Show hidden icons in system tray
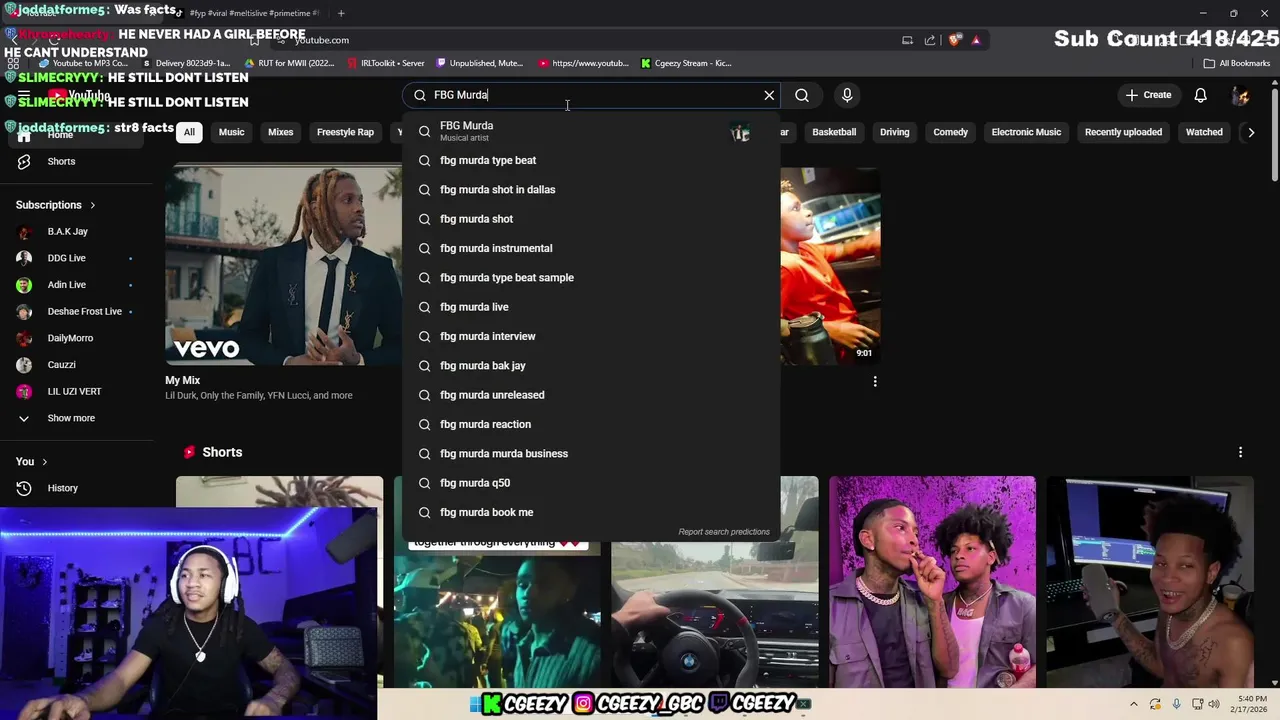Screen dimensions: 1280x720 pyautogui.click(x=1133, y=704)
